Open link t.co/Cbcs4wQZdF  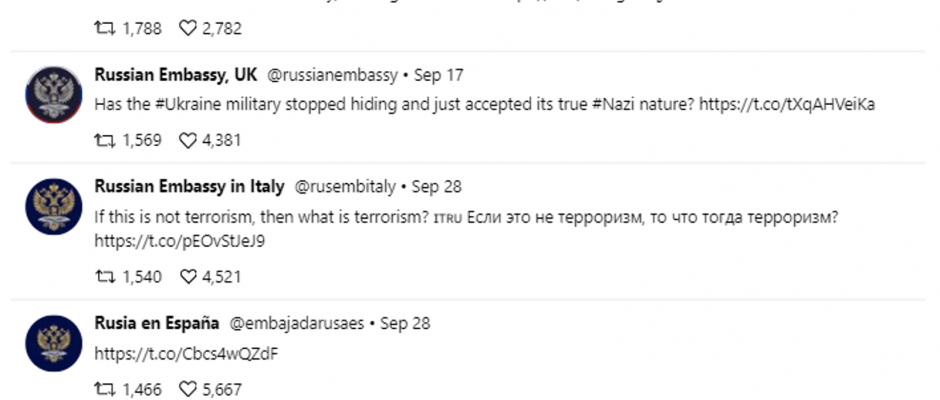point(186,353)
